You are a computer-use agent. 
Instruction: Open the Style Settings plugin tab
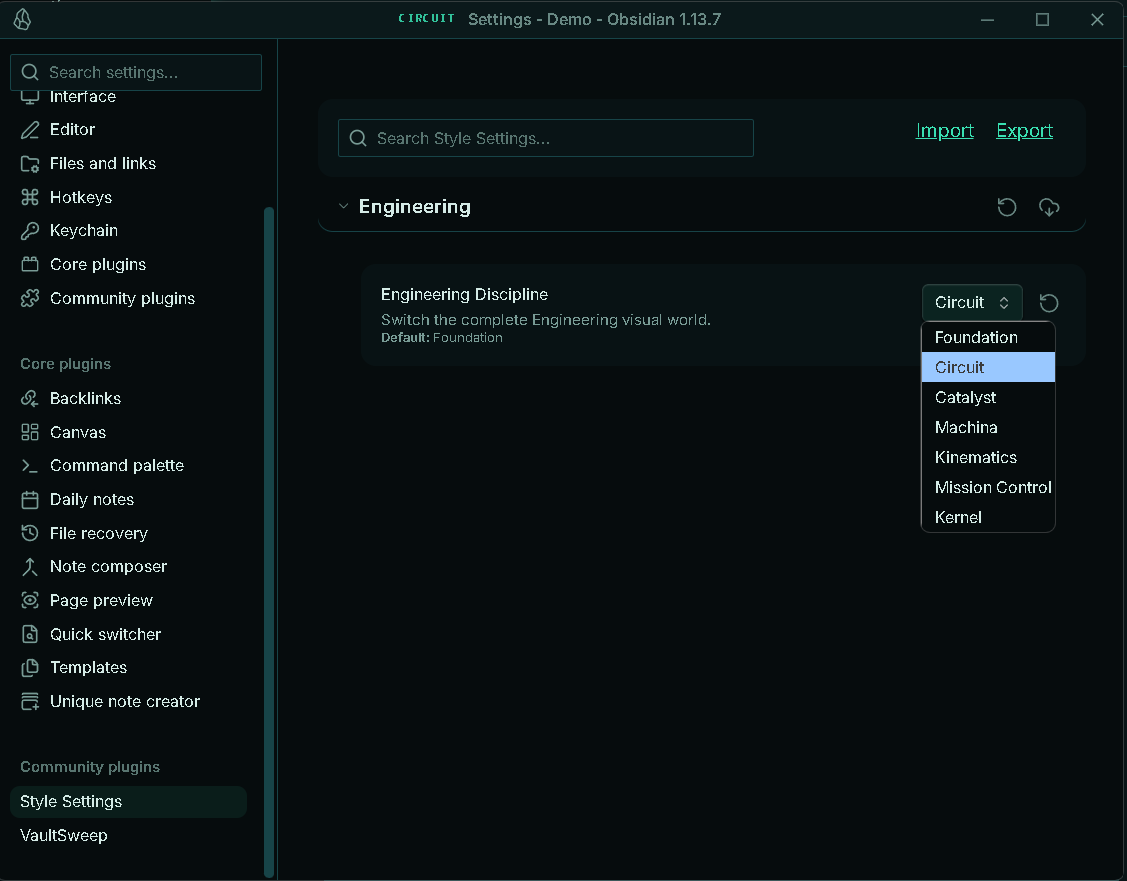(128, 801)
